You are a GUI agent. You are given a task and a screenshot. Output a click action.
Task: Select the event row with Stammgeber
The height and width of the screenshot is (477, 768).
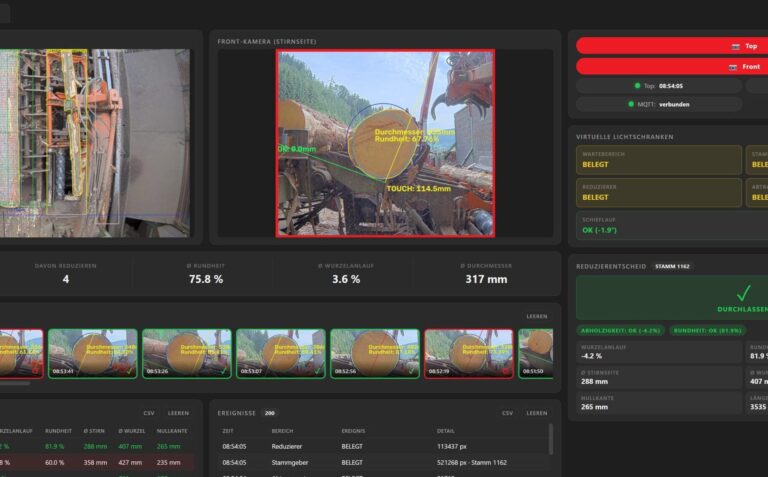click(384, 462)
